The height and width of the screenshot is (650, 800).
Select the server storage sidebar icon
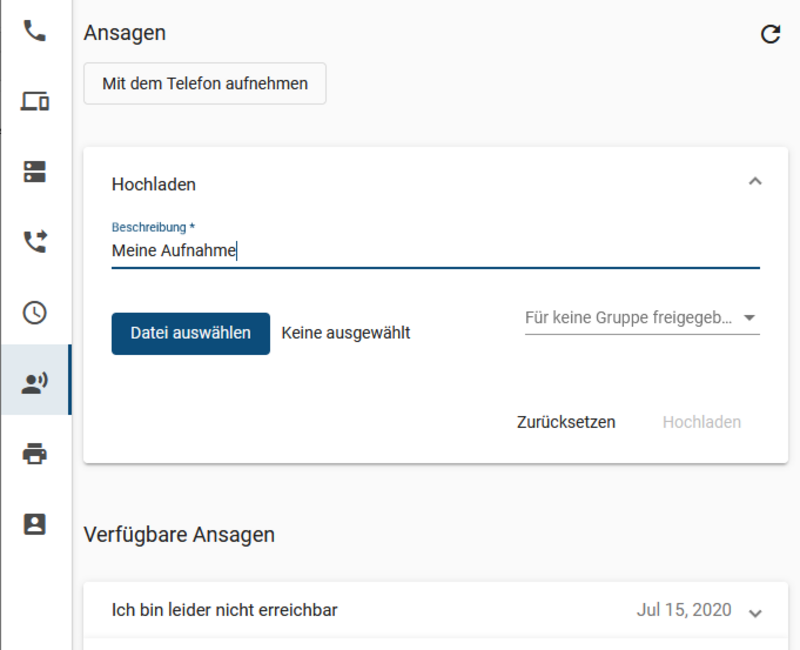coord(35,171)
